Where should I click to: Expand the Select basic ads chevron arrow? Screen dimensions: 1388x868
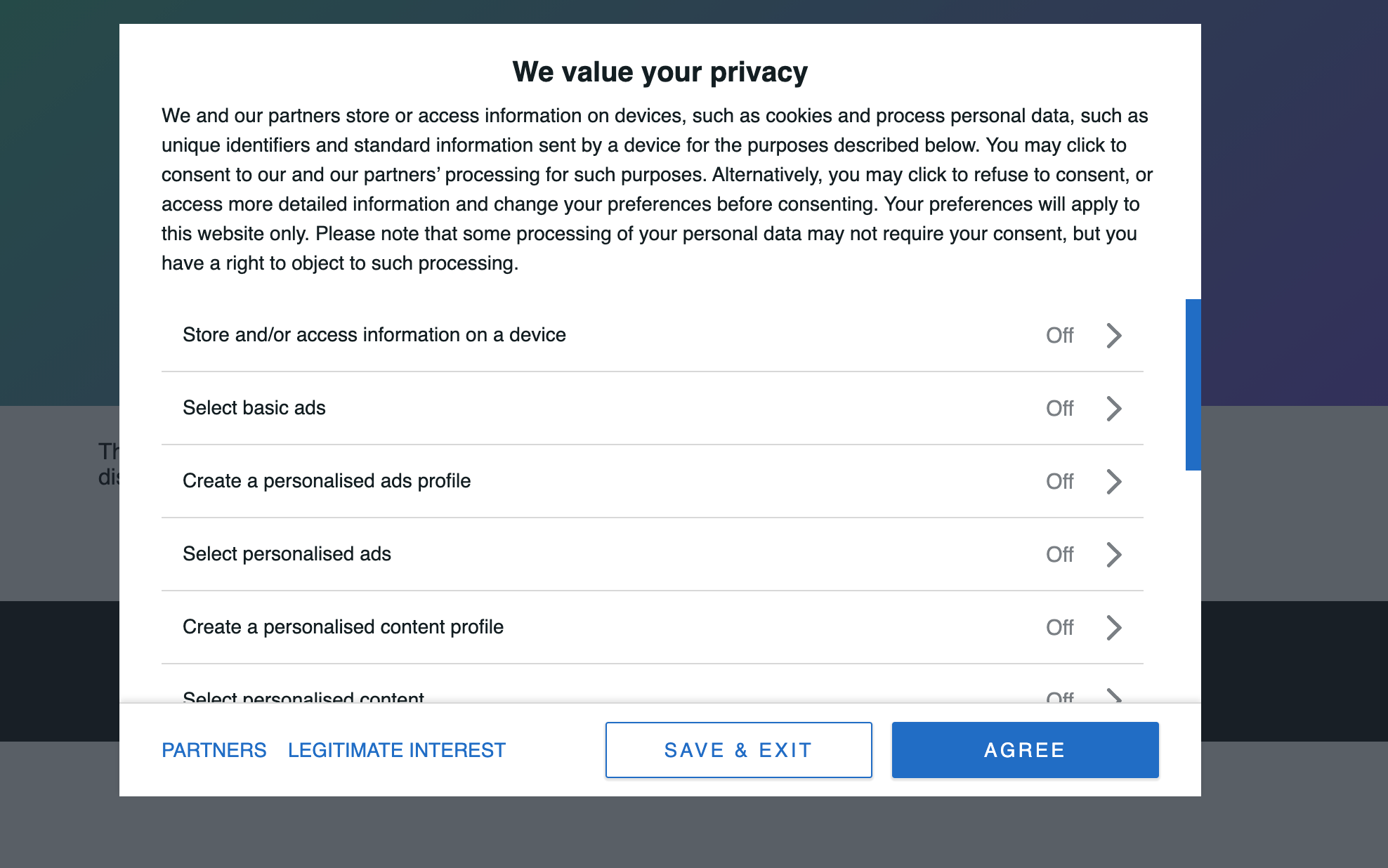1113,409
